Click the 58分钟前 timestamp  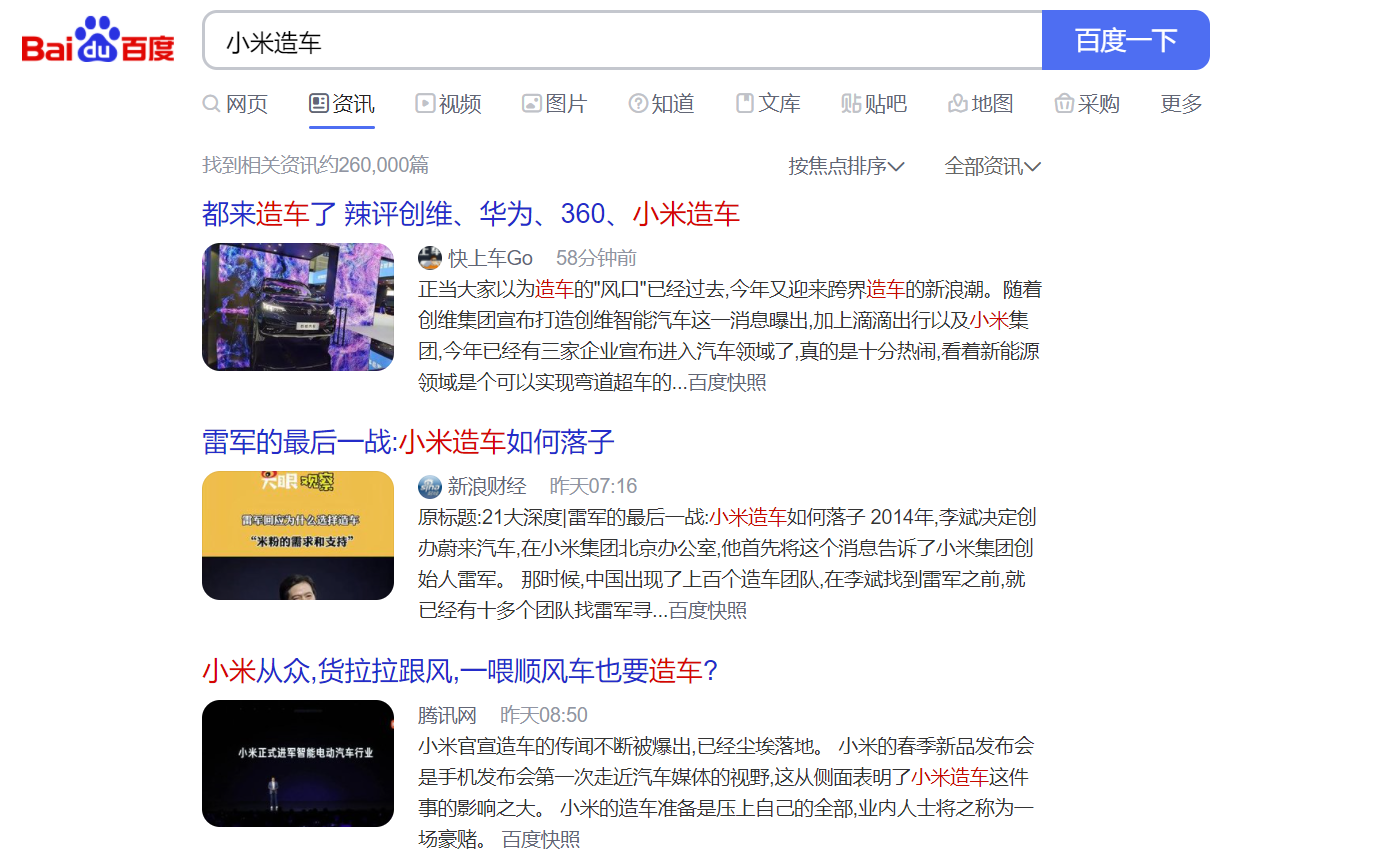596,258
